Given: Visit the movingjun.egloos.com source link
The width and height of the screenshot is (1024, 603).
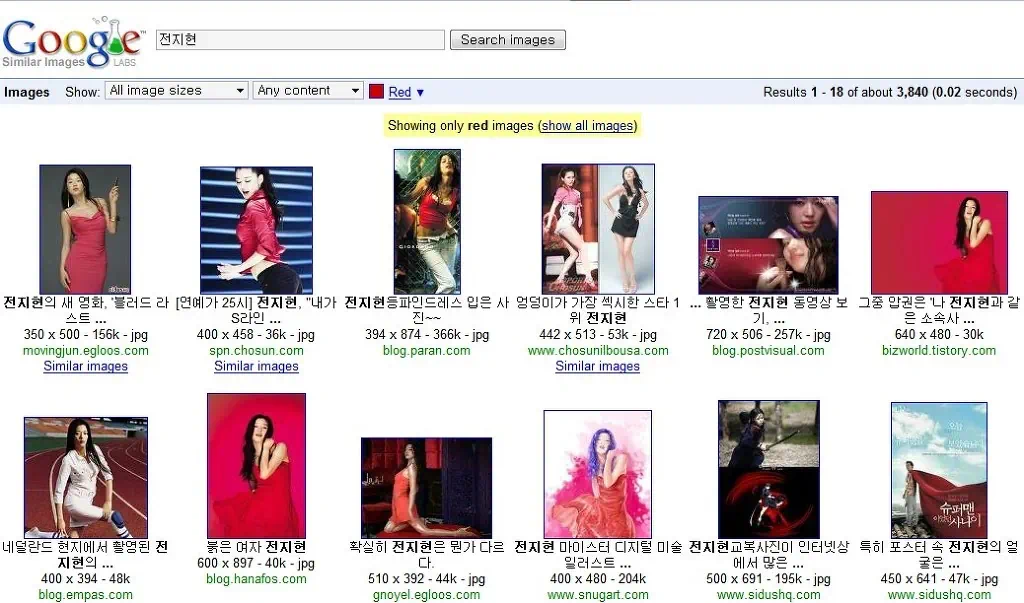Looking at the screenshot, I should (x=85, y=350).
